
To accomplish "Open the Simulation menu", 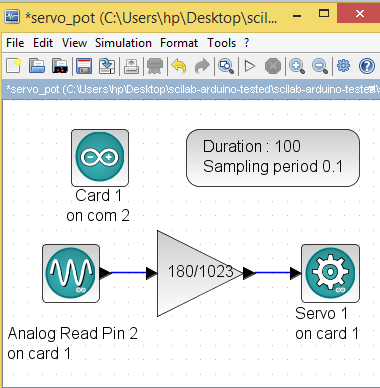I will (123, 43).
